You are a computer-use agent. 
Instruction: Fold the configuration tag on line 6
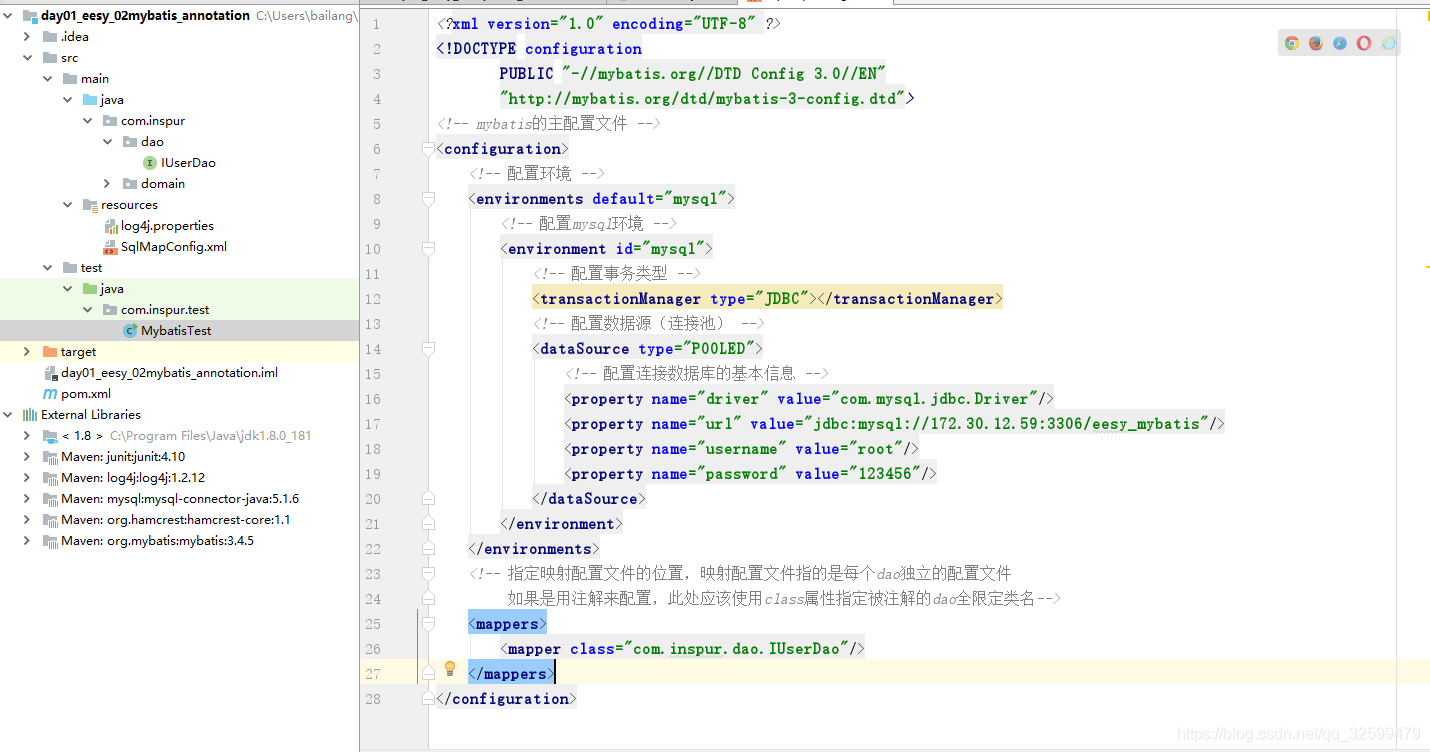[428, 149]
